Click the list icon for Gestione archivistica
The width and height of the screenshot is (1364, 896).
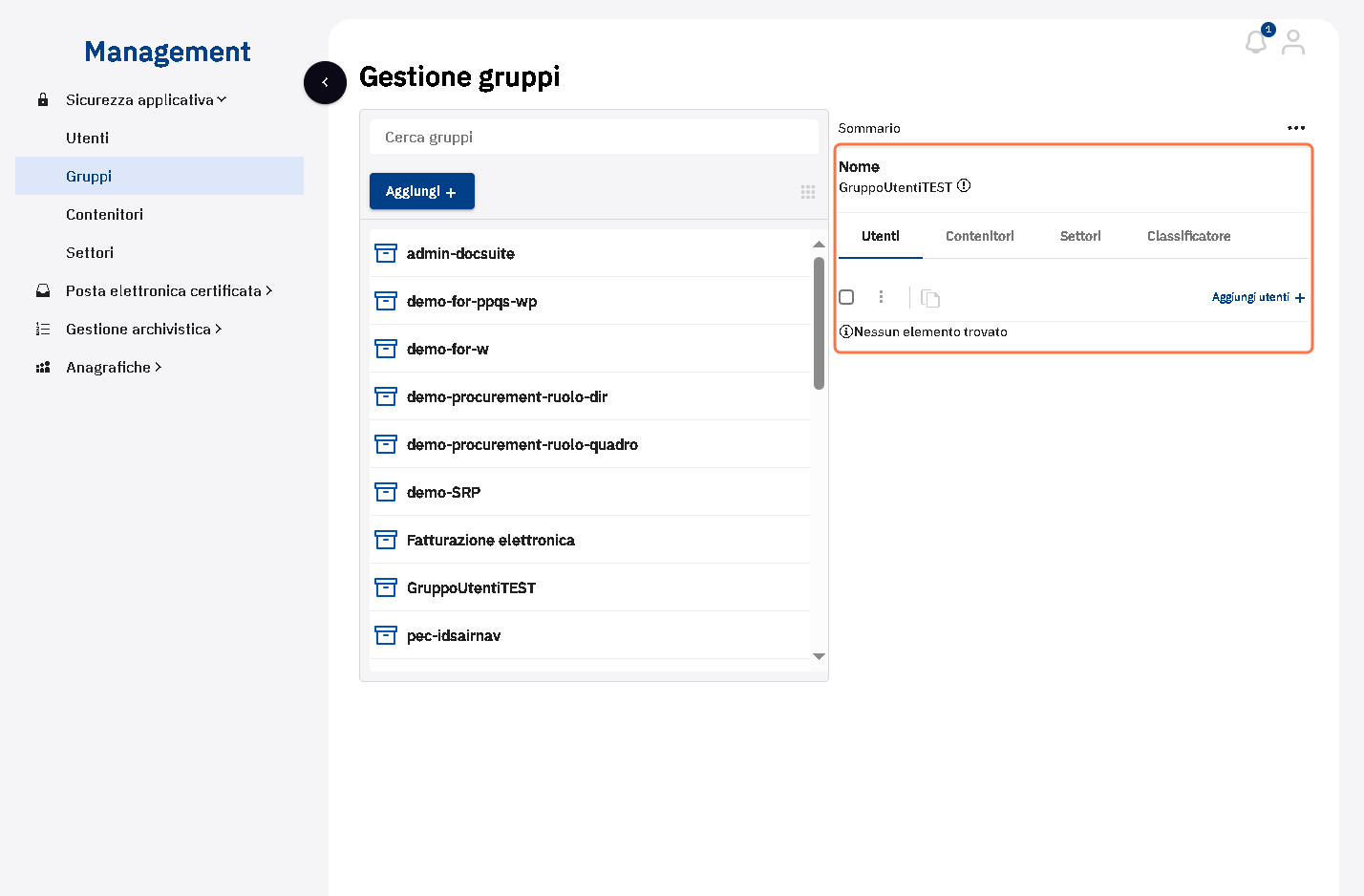(43, 329)
